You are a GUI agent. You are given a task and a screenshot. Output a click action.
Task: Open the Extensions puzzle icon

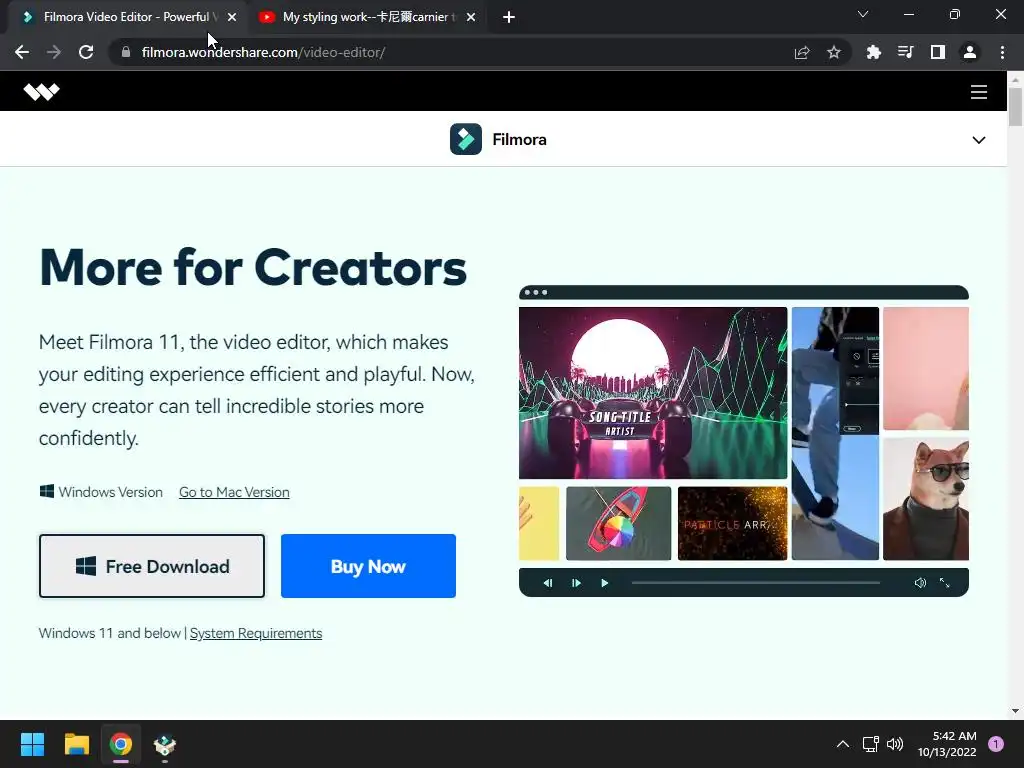coord(873,52)
